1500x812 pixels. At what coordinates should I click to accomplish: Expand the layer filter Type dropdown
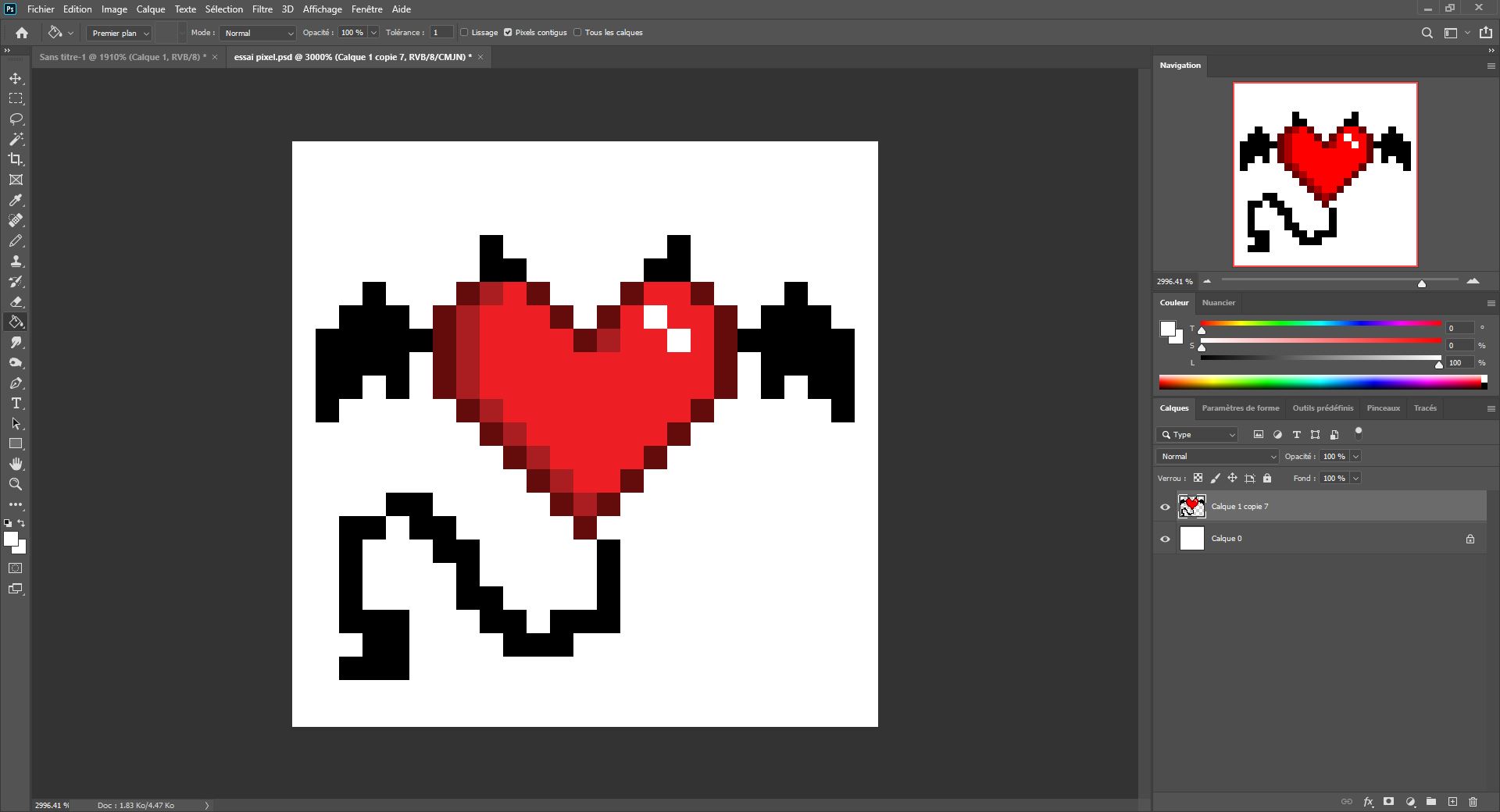(1198, 435)
